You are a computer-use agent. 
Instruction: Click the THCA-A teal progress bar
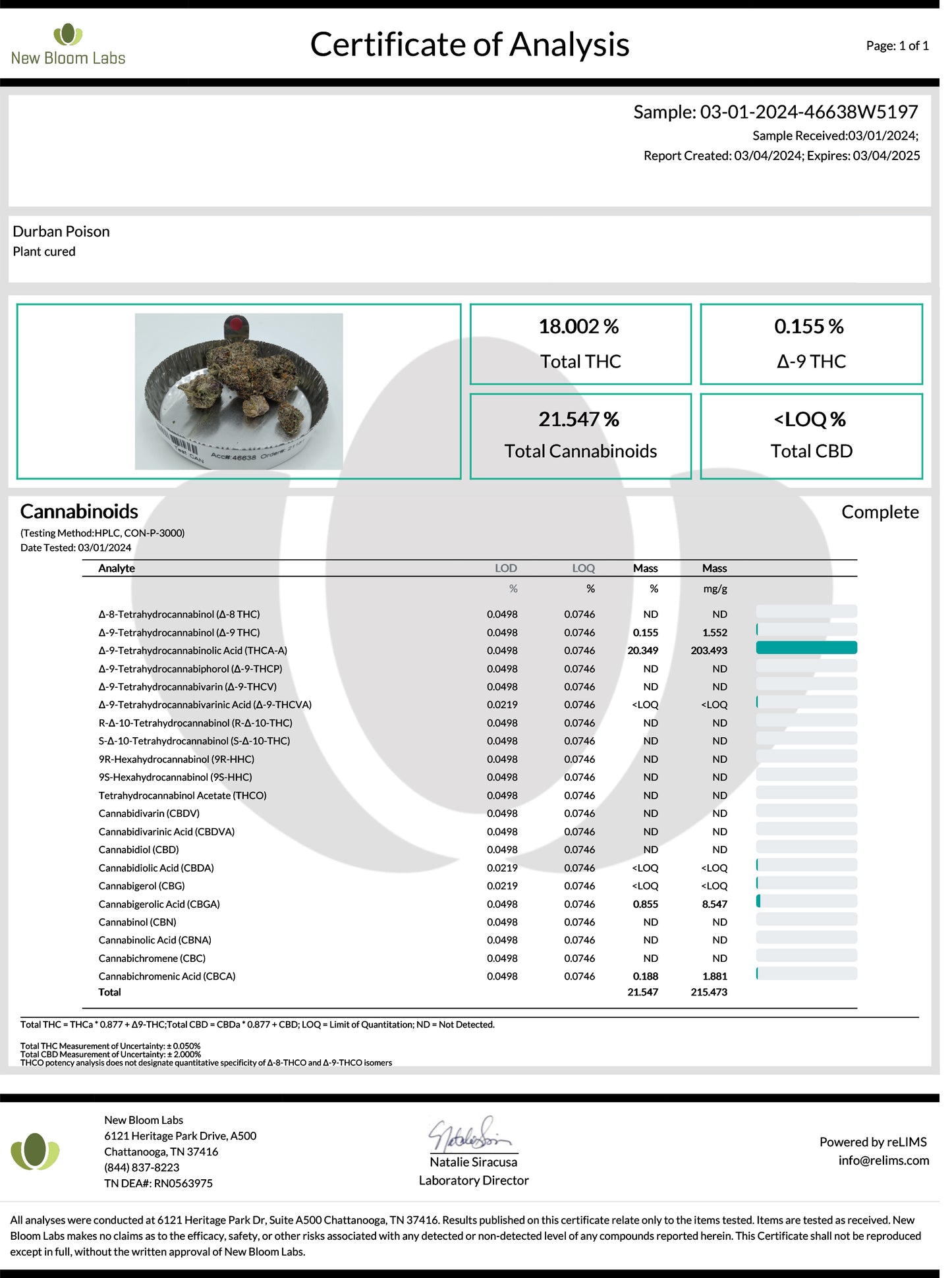click(806, 648)
